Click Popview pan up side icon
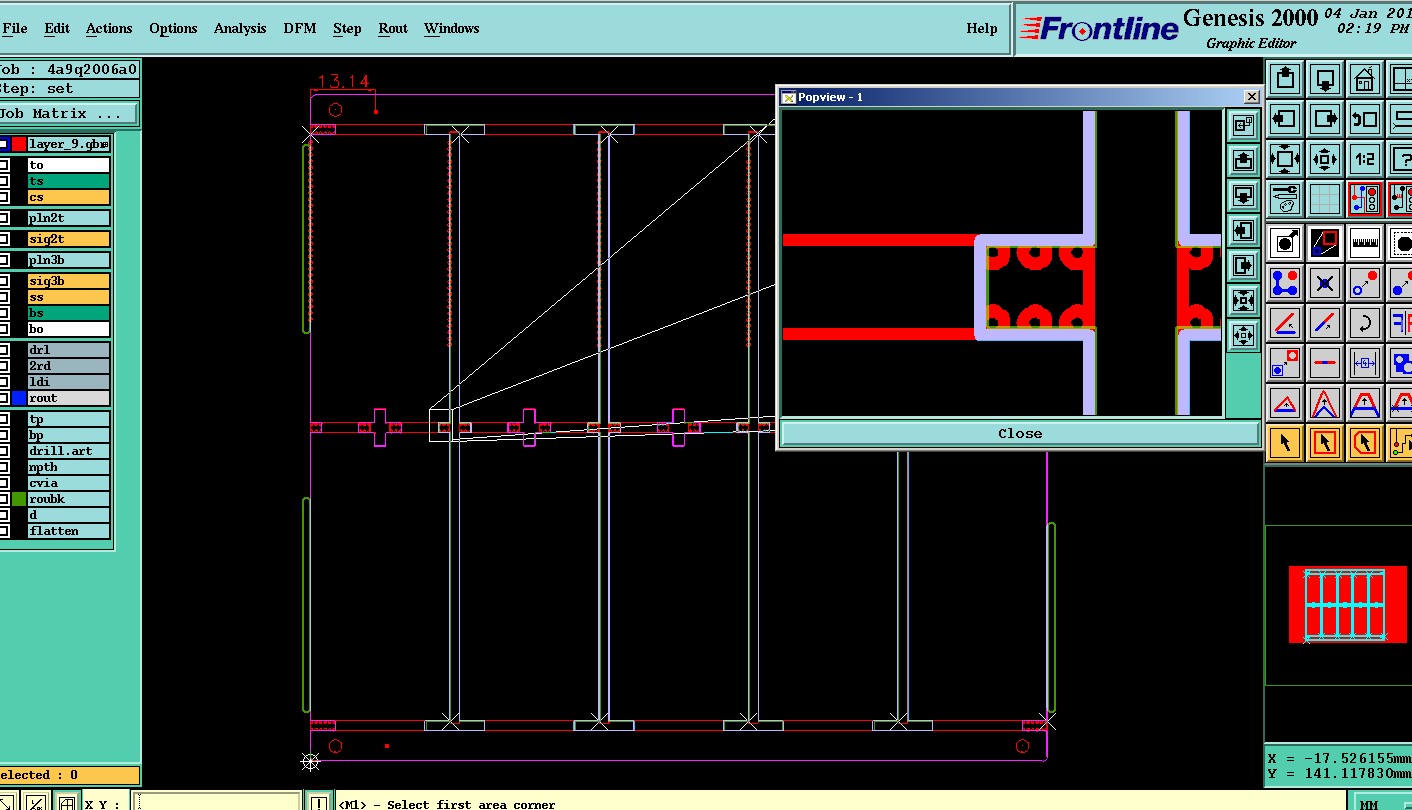The width and height of the screenshot is (1412, 810). click(x=1243, y=160)
